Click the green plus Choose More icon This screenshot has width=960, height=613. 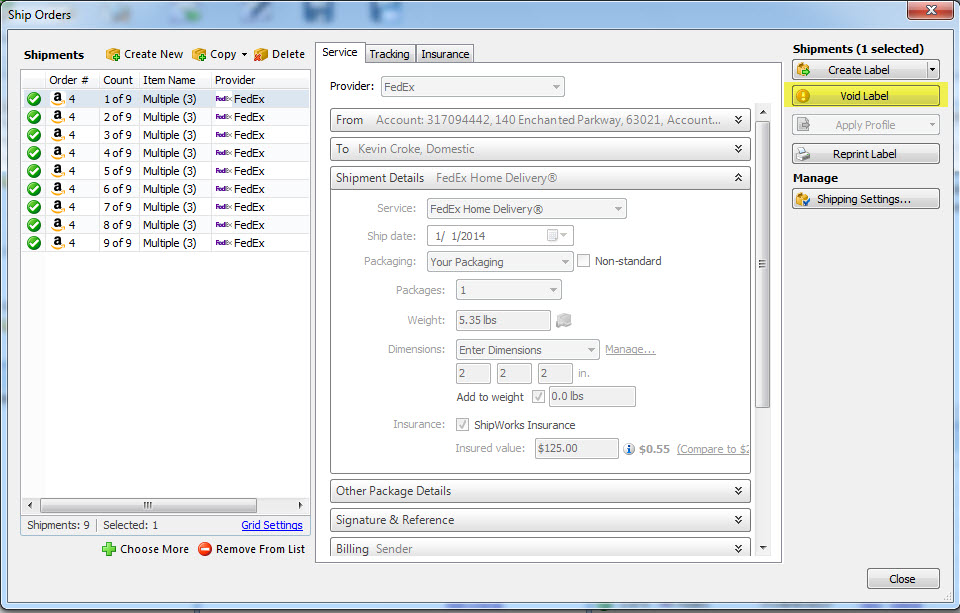click(x=109, y=549)
